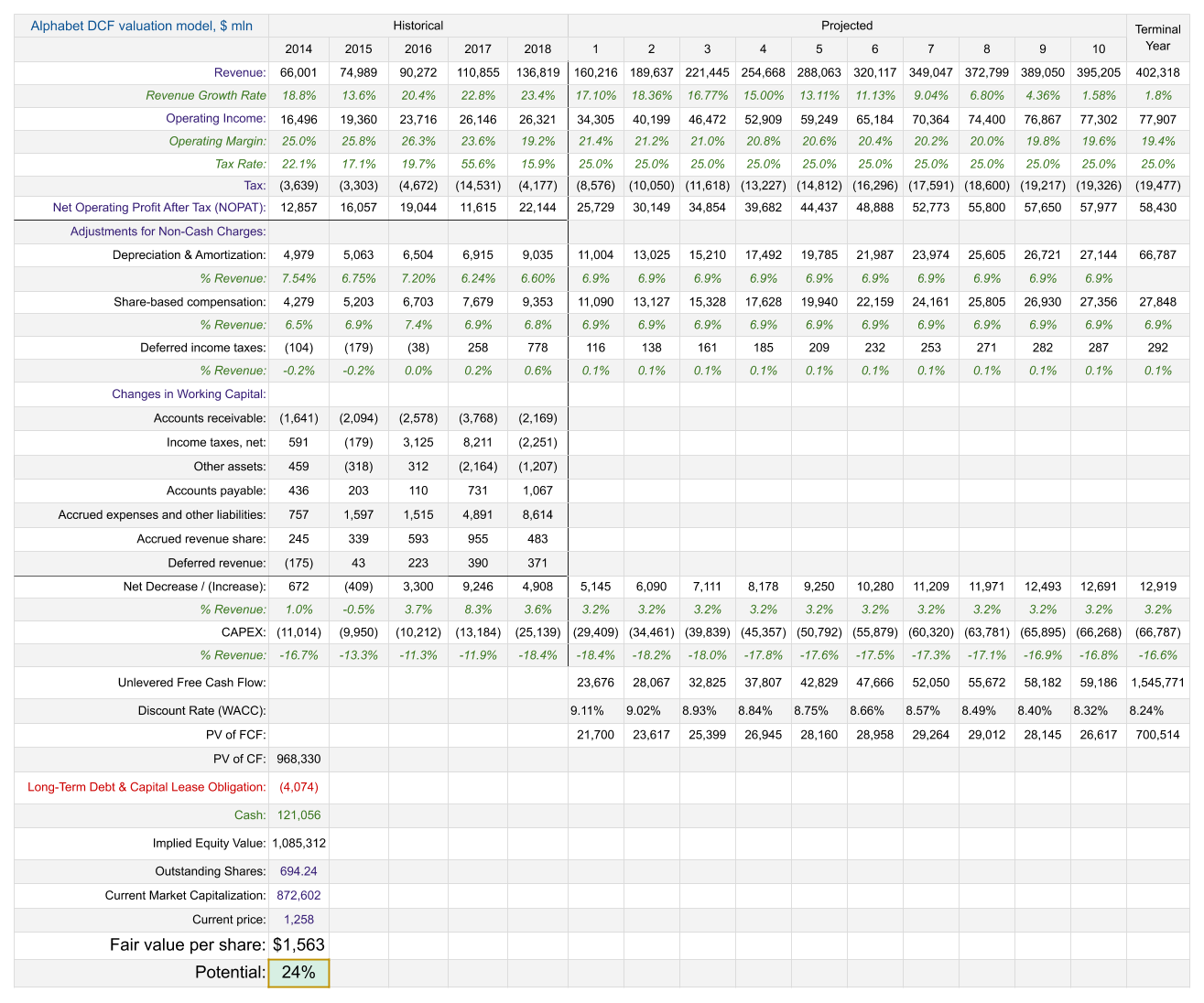Viewport: 1204px width, 1003px height.
Task: Select the Projected section header
Action: click(x=847, y=26)
